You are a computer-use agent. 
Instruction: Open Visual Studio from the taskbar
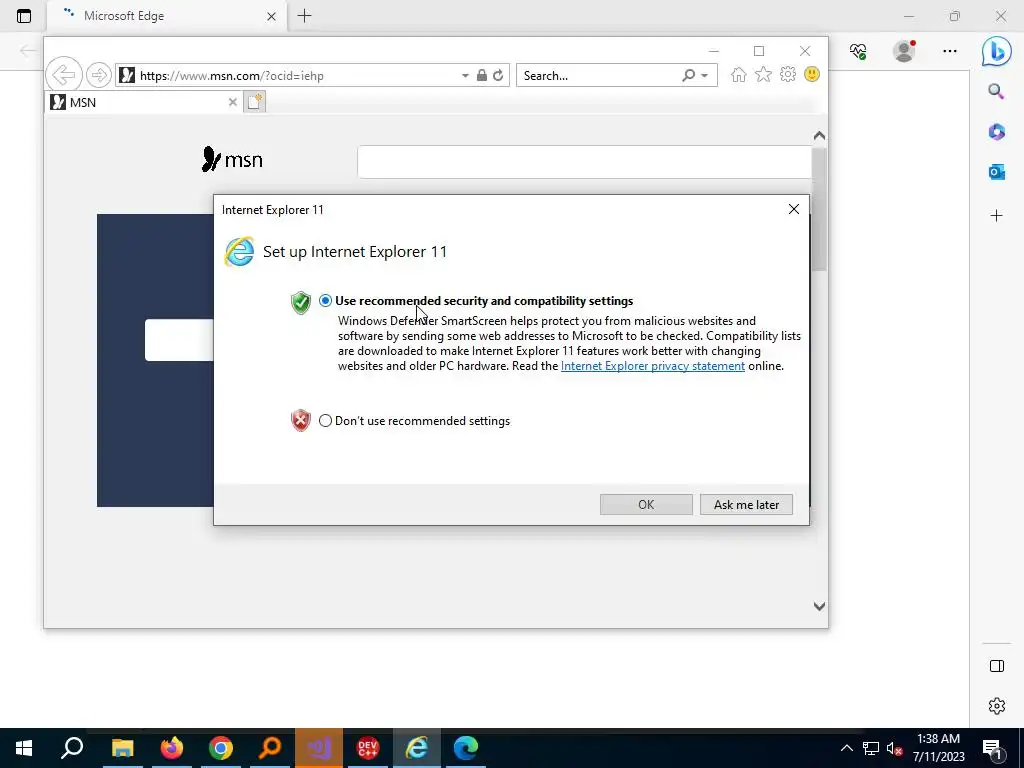[319, 748]
